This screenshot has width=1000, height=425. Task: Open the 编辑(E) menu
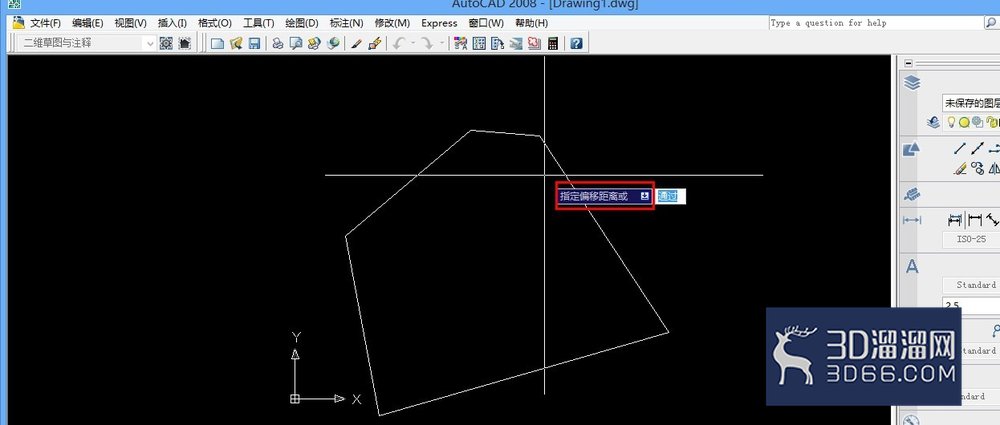click(87, 22)
